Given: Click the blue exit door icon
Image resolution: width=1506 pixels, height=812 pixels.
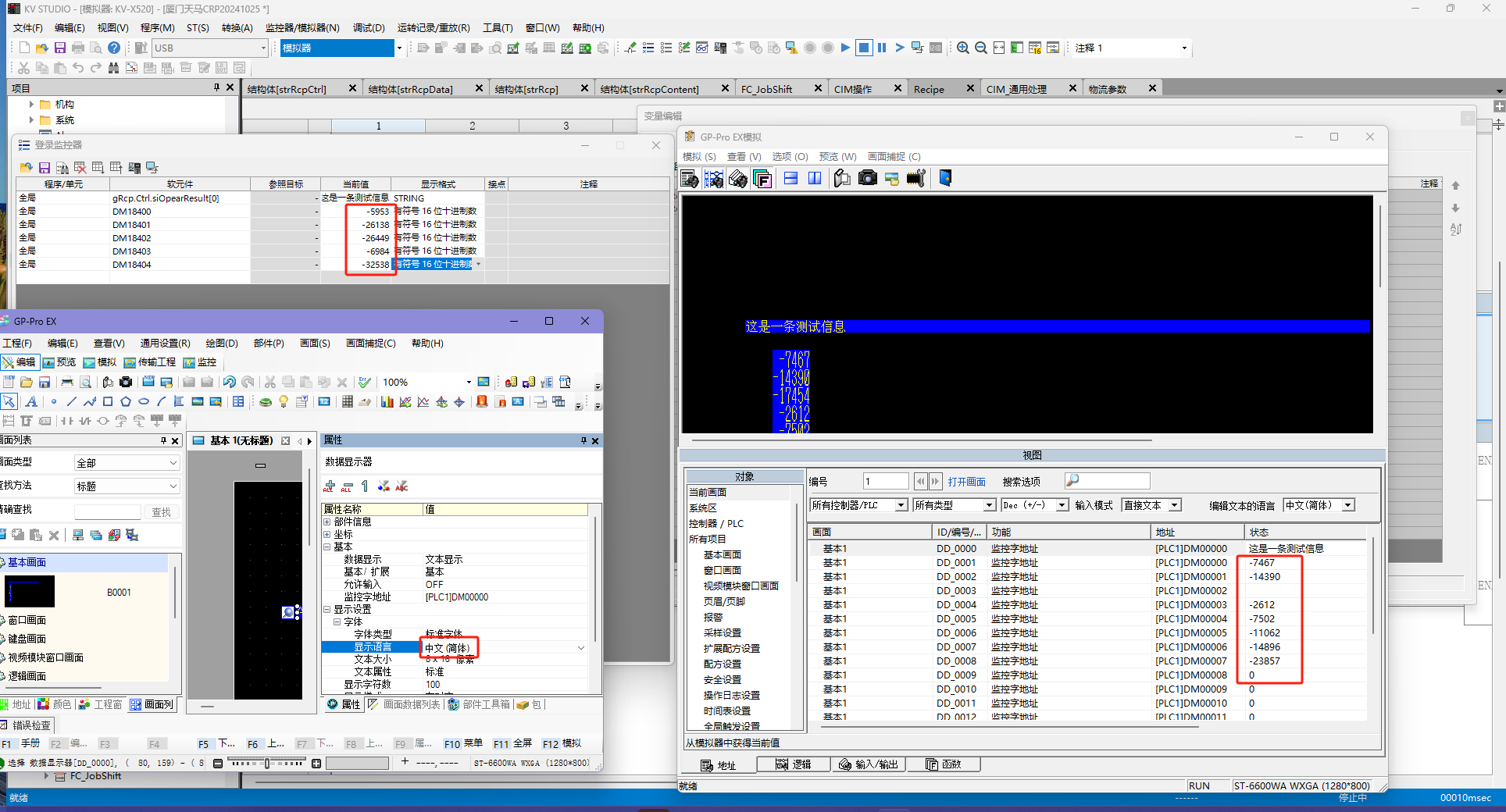Looking at the screenshot, I should 945,179.
